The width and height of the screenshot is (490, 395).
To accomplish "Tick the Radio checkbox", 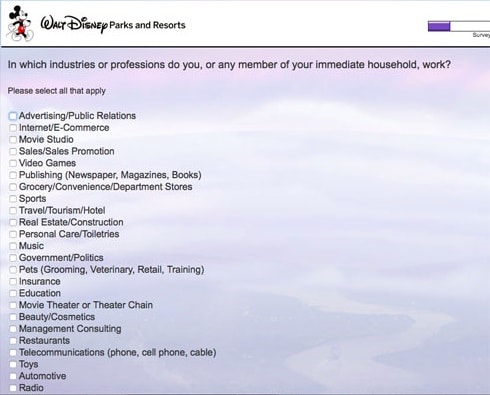I will pos(13,388).
